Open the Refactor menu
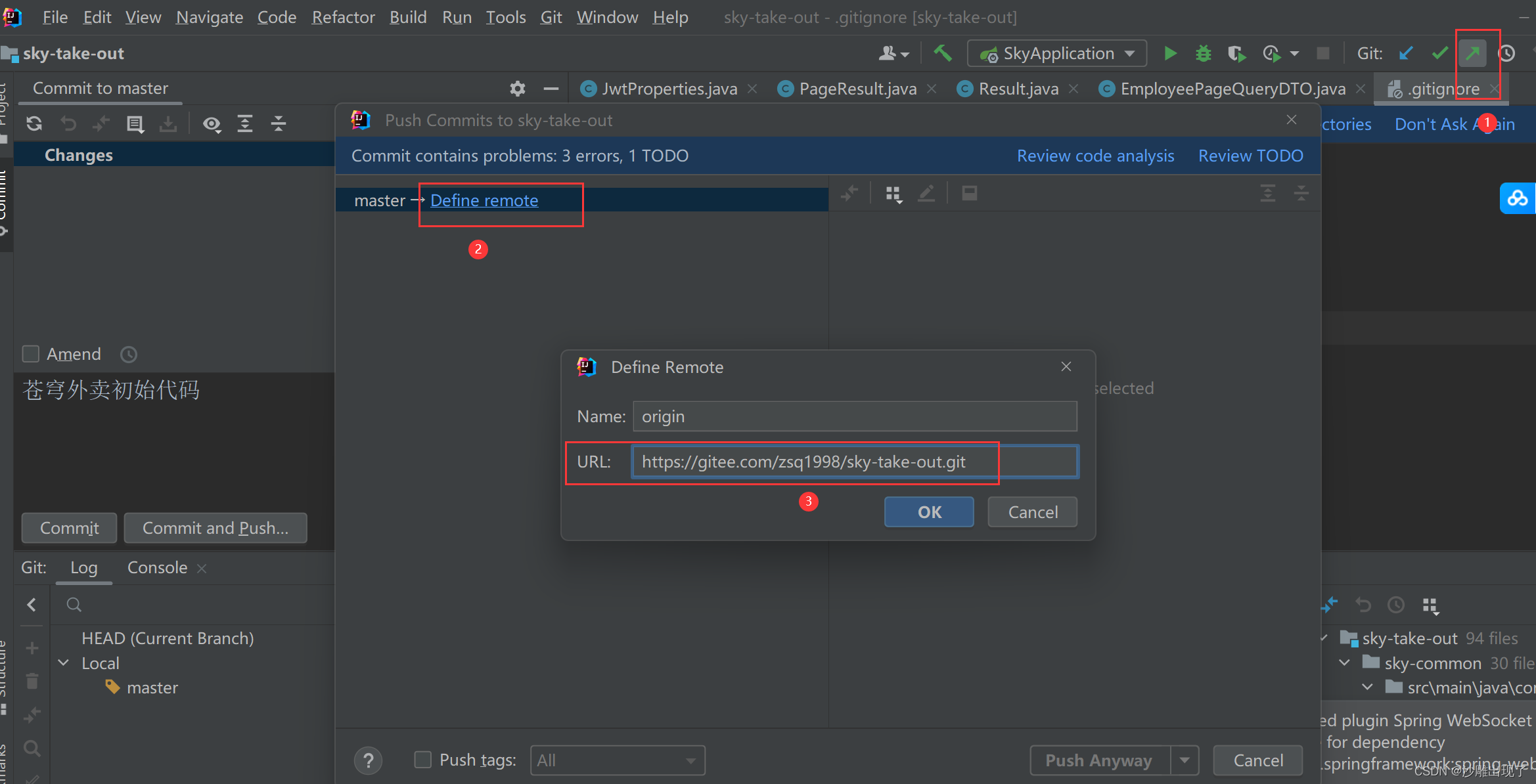The width and height of the screenshot is (1536, 784). (343, 17)
